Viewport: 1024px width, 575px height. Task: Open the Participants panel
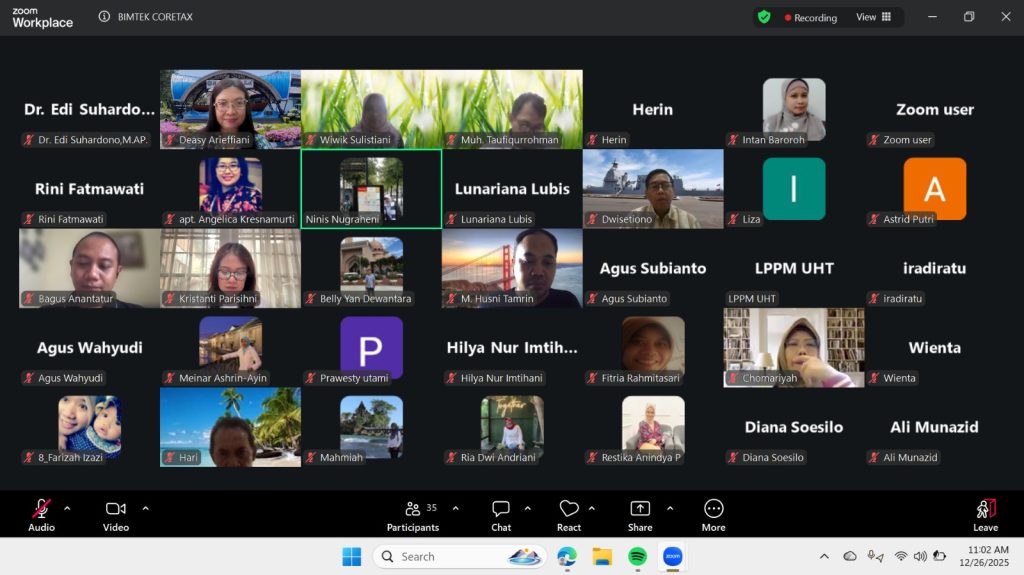[413, 515]
